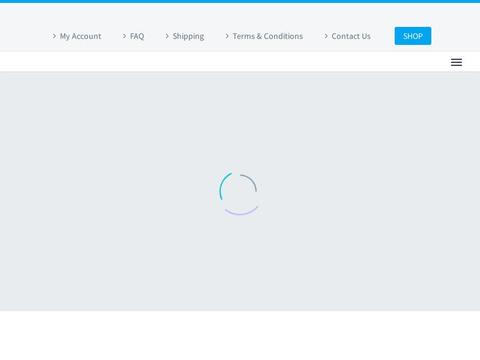This screenshot has width=480, height=360.
Task: View the Terms & Conditions page
Action: pos(268,36)
